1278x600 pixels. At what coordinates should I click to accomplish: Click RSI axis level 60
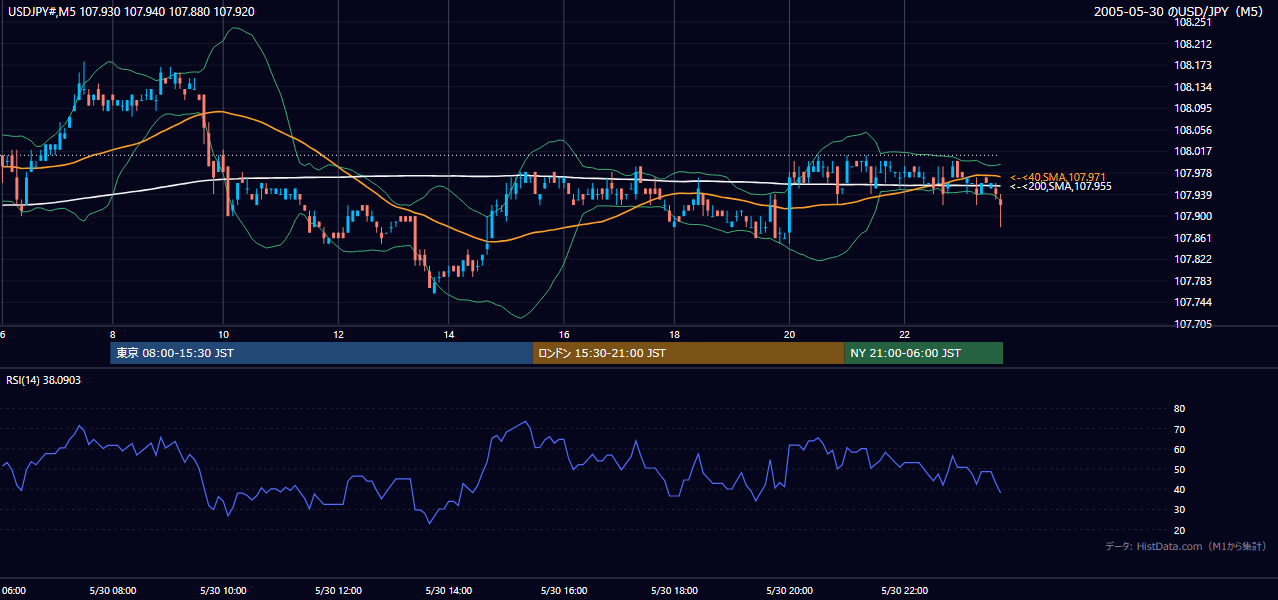coord(1180,449)
